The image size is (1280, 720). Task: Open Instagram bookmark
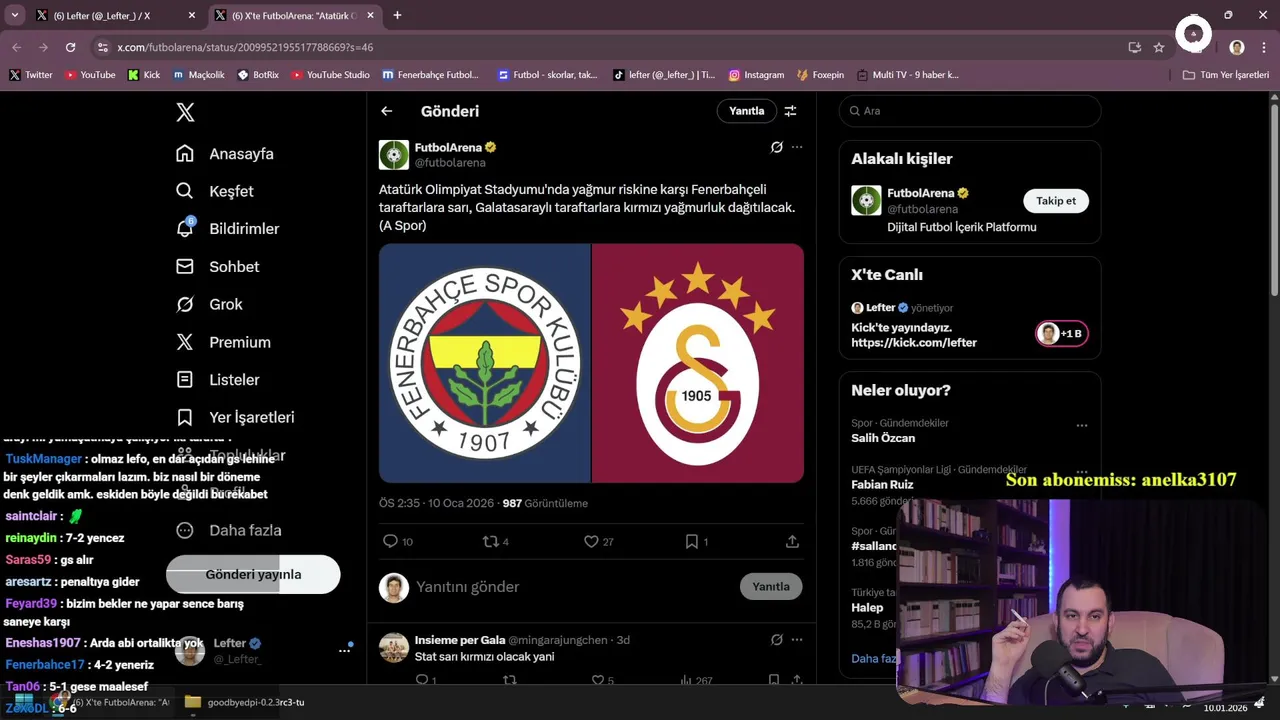[756, 75]
